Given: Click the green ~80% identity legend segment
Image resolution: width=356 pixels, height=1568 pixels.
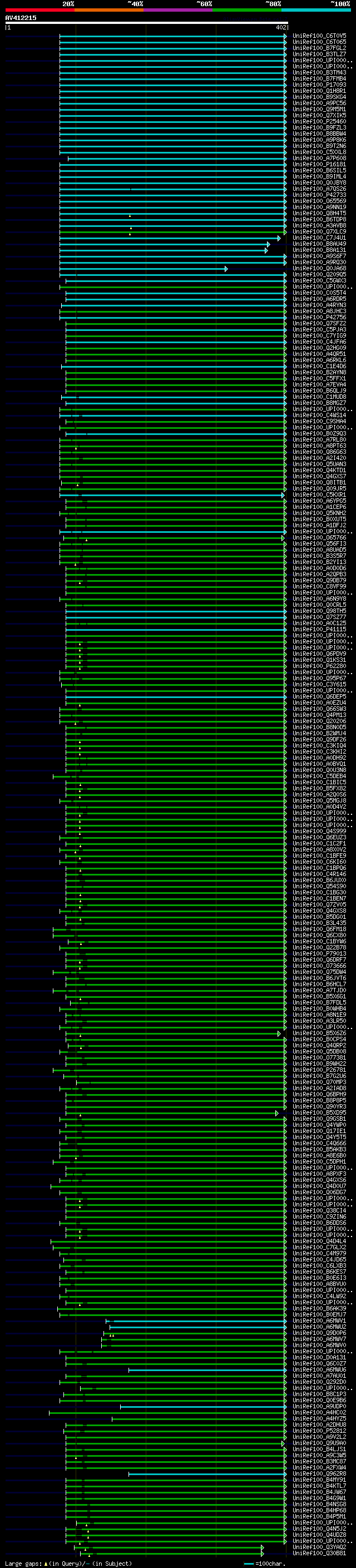Looking at the screenshot, I should [246, 10].
